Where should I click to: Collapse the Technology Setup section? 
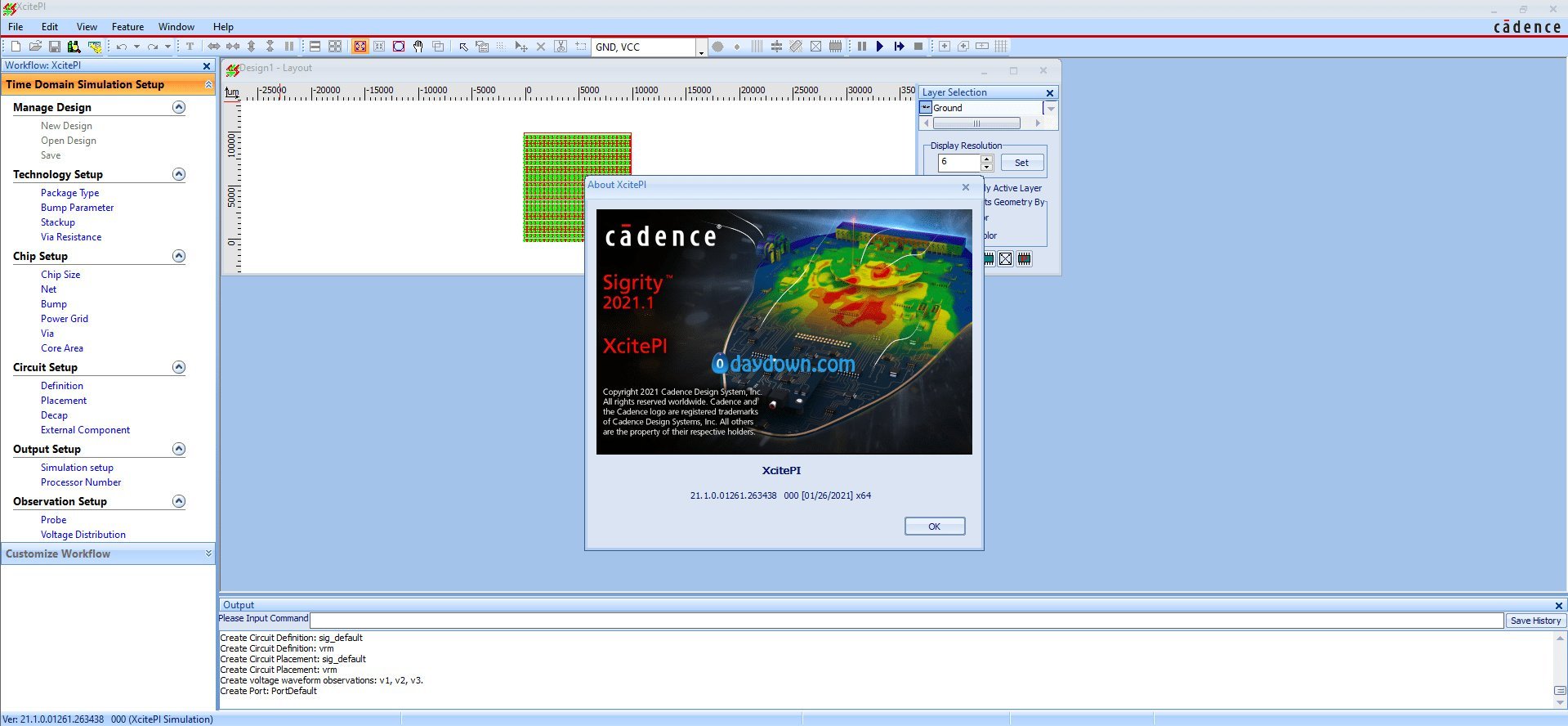(x=179, y=174)
